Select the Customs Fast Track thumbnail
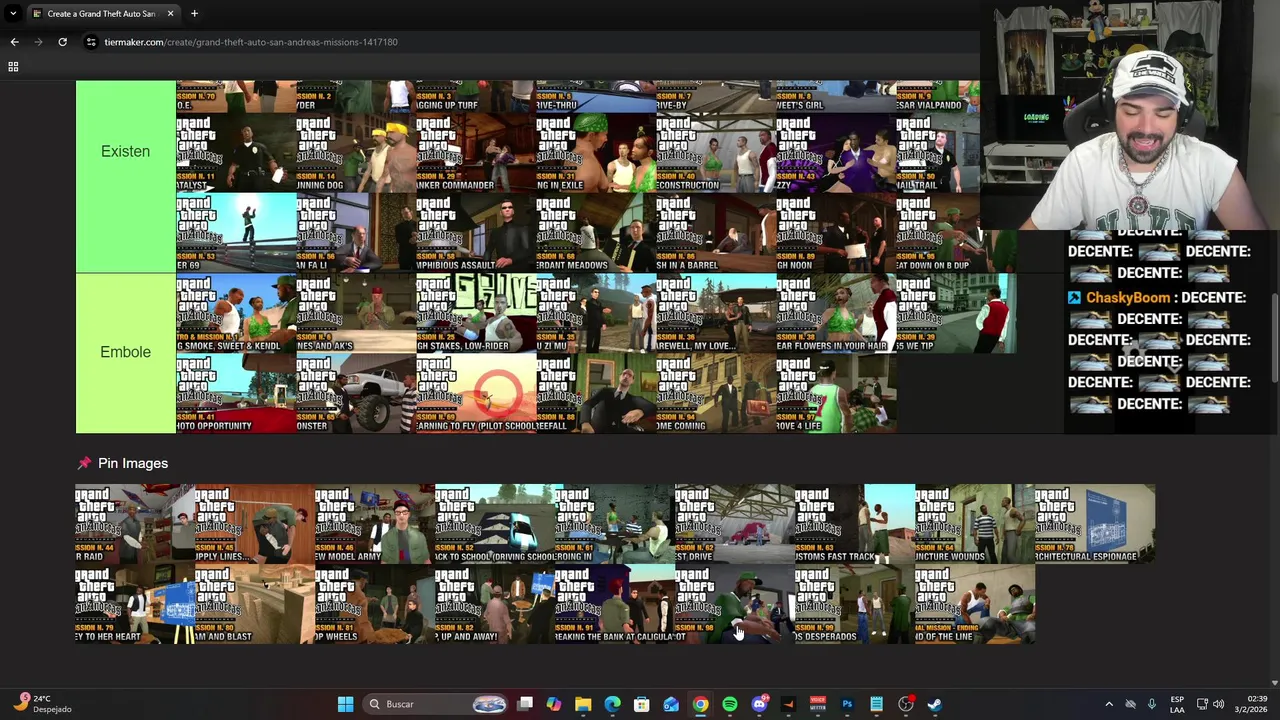 [855, 524]
